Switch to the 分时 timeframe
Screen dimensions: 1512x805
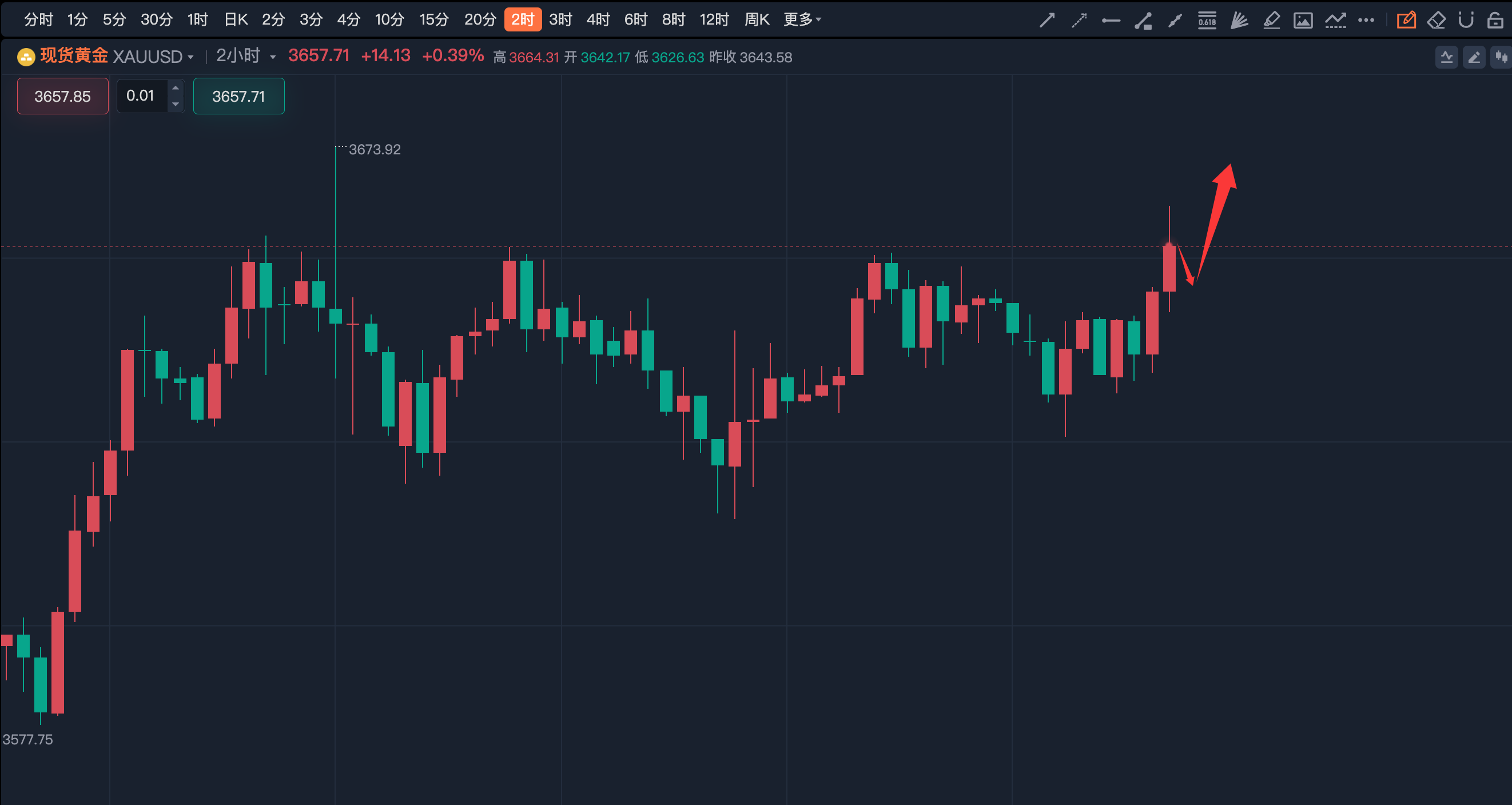tap(39, 20)
